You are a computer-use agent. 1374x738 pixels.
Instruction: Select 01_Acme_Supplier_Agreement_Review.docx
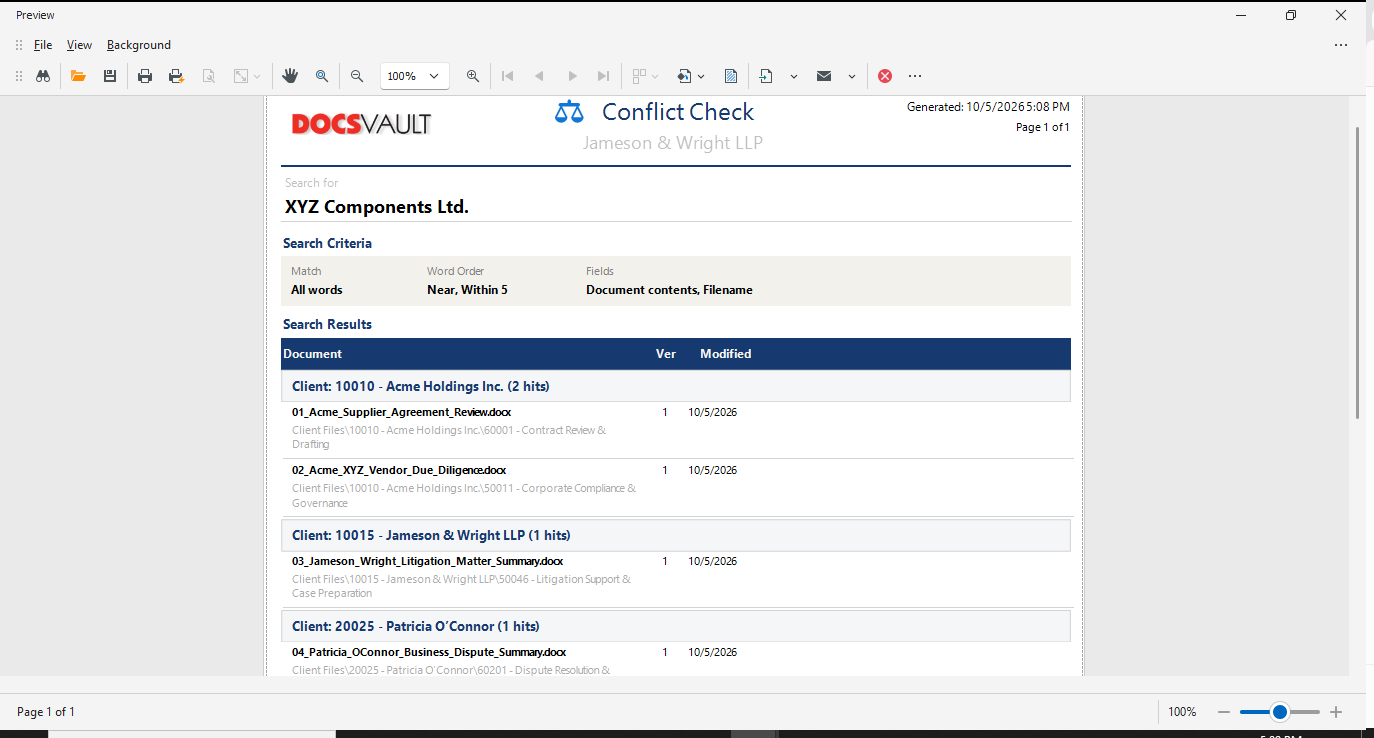tap(402, 412)
